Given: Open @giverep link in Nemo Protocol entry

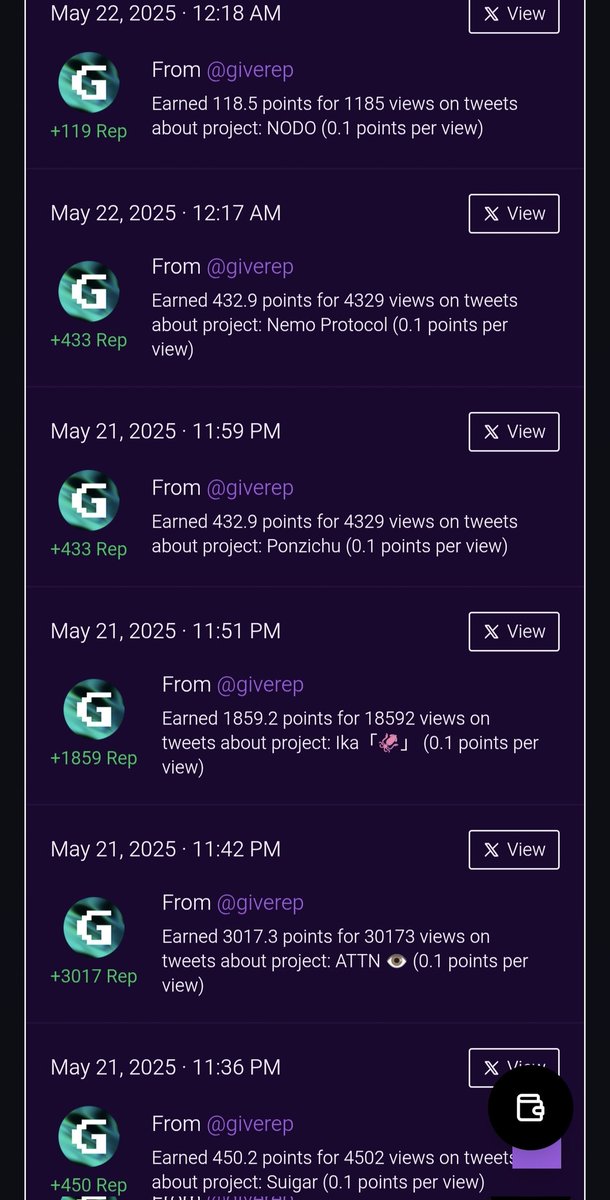Looking at the screenshot, I should pyautogui.click(x=250, y=267).
